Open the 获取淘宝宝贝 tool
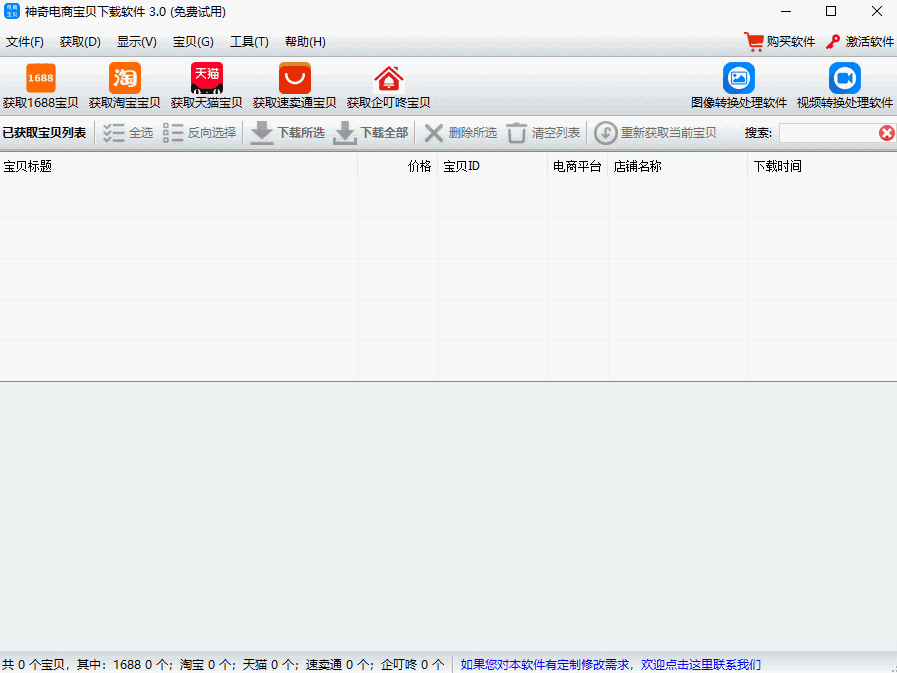 click(125, 79)
